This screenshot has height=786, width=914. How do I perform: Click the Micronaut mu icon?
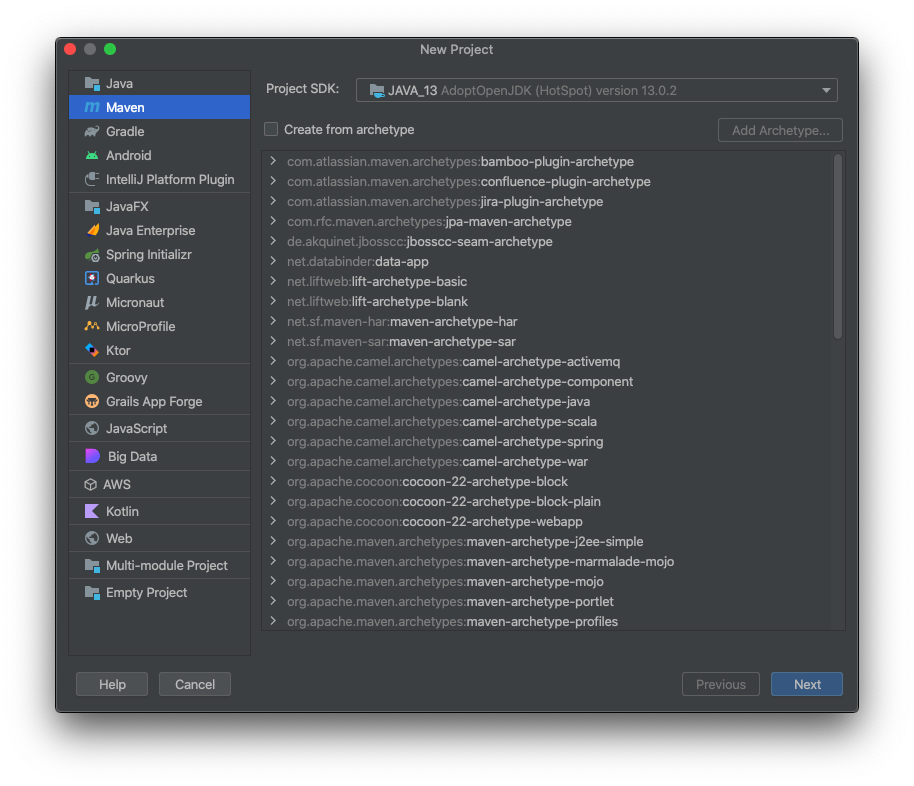pos(92,302)
